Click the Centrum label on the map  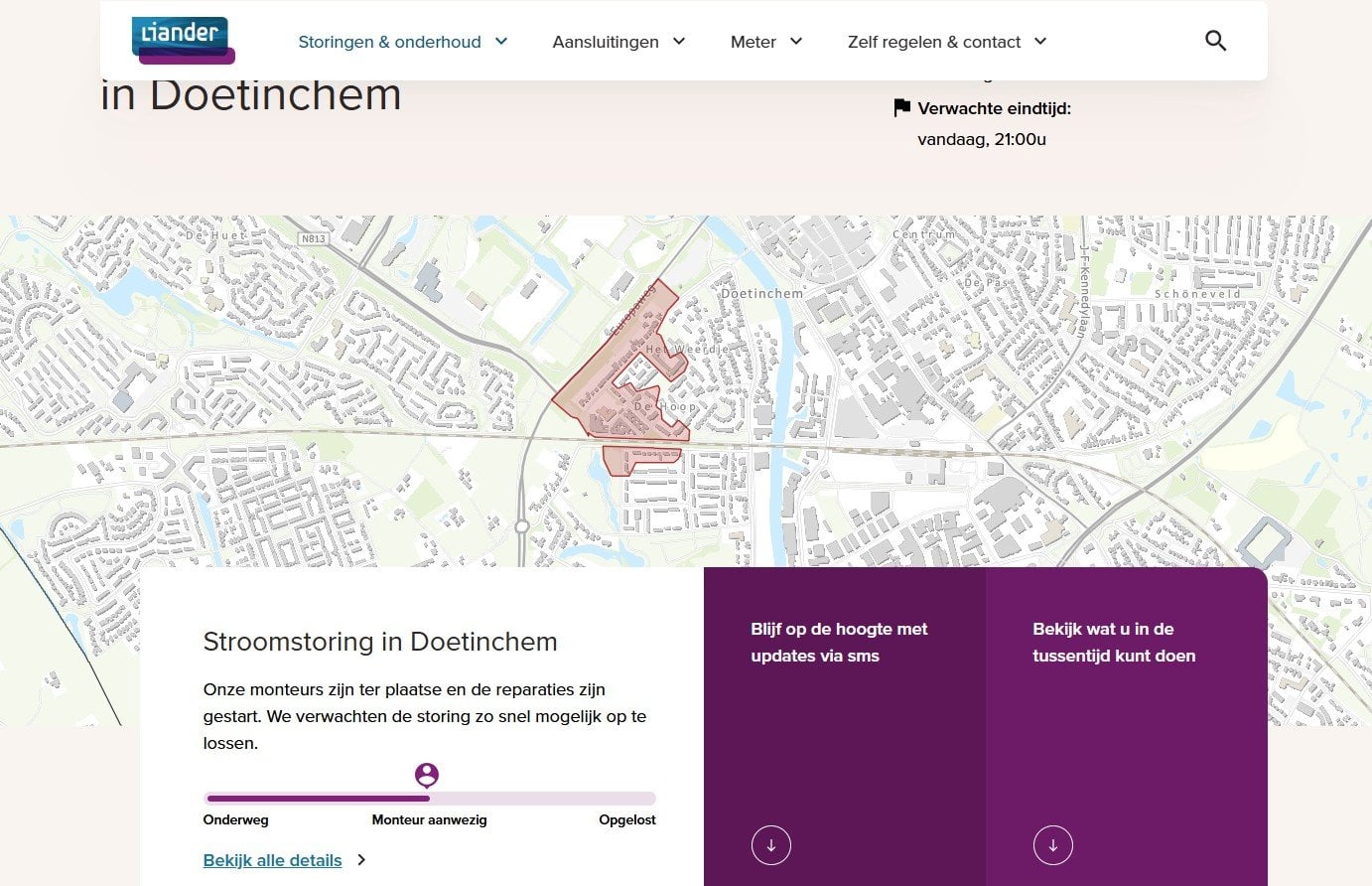coord(924,234)
